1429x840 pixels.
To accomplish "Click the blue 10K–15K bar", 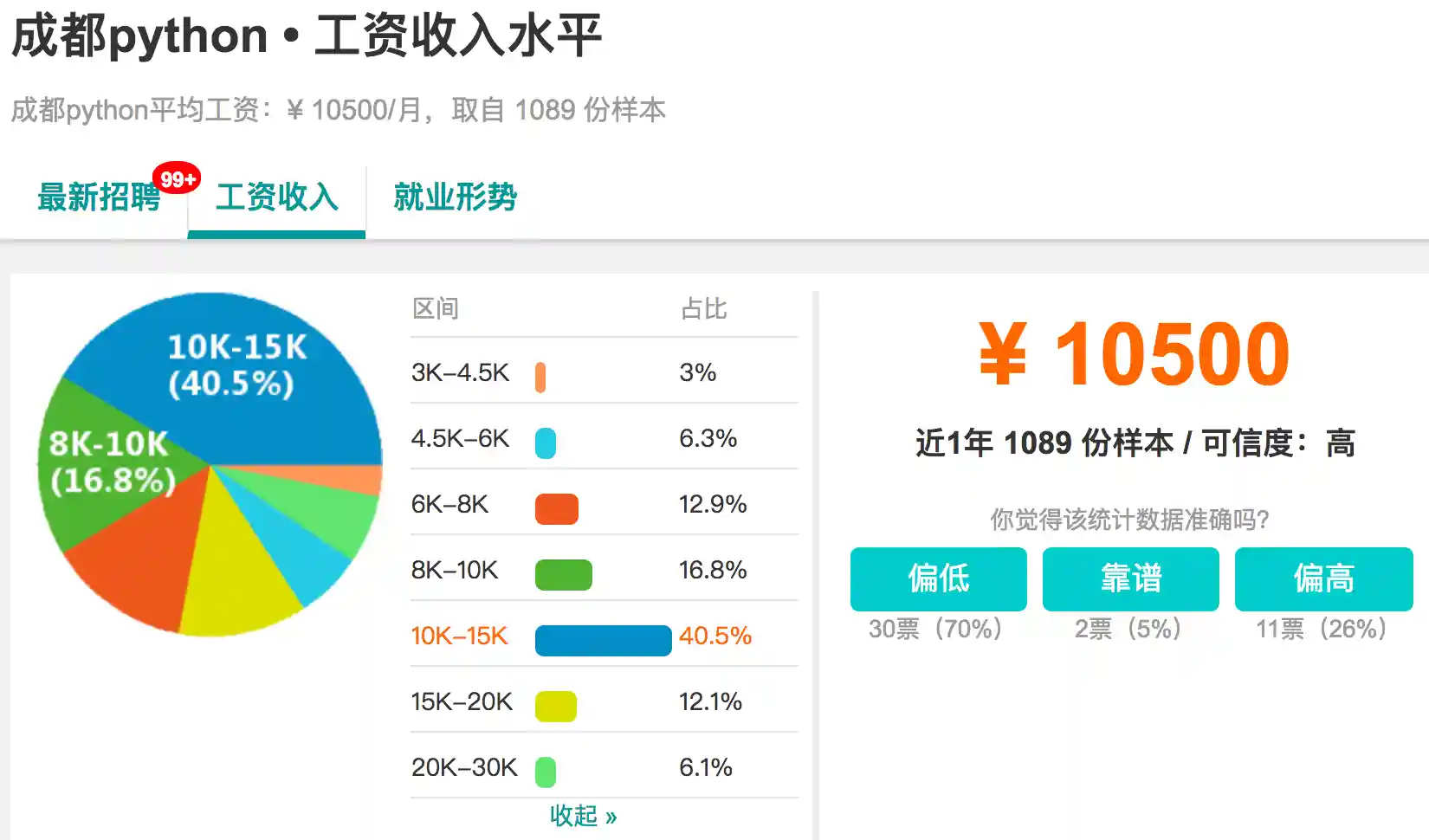I will click(603, 641).
